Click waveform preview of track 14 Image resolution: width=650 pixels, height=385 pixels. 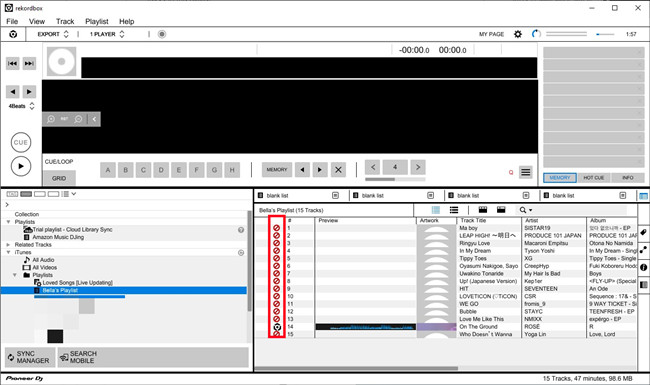point(366,327)
